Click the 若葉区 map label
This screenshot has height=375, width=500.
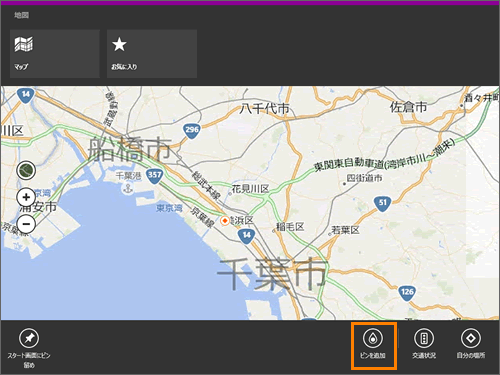coord(345,230)
